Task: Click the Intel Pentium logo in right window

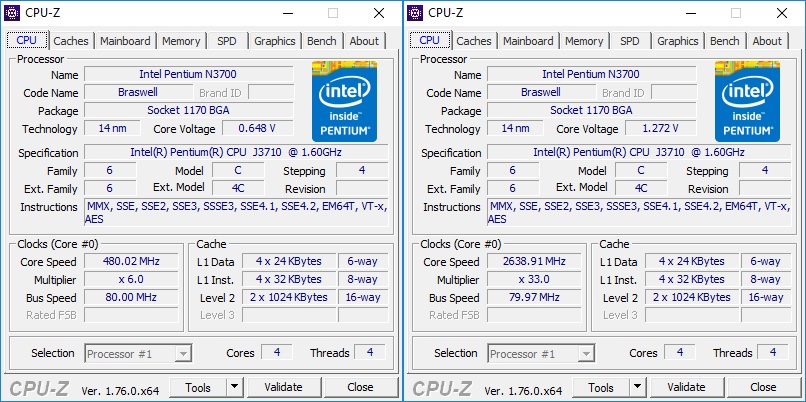Action: pyautogui.click(x=747, y=101)
